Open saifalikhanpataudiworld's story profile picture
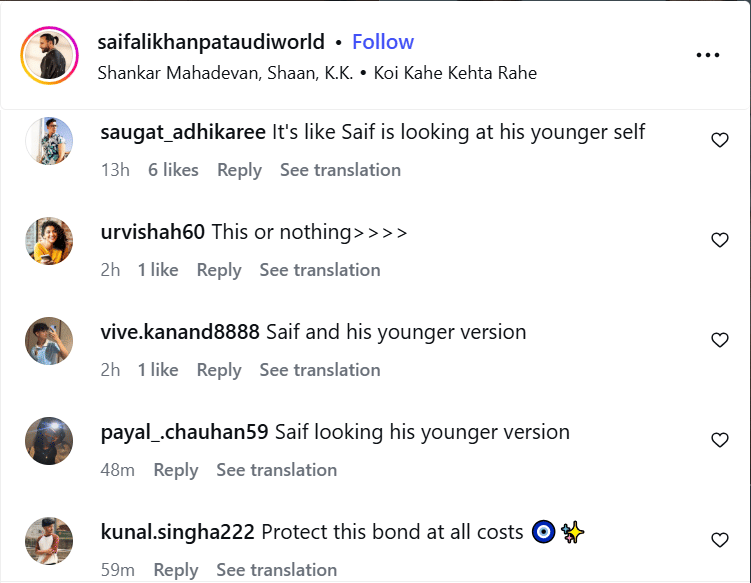 click(49, 56)
